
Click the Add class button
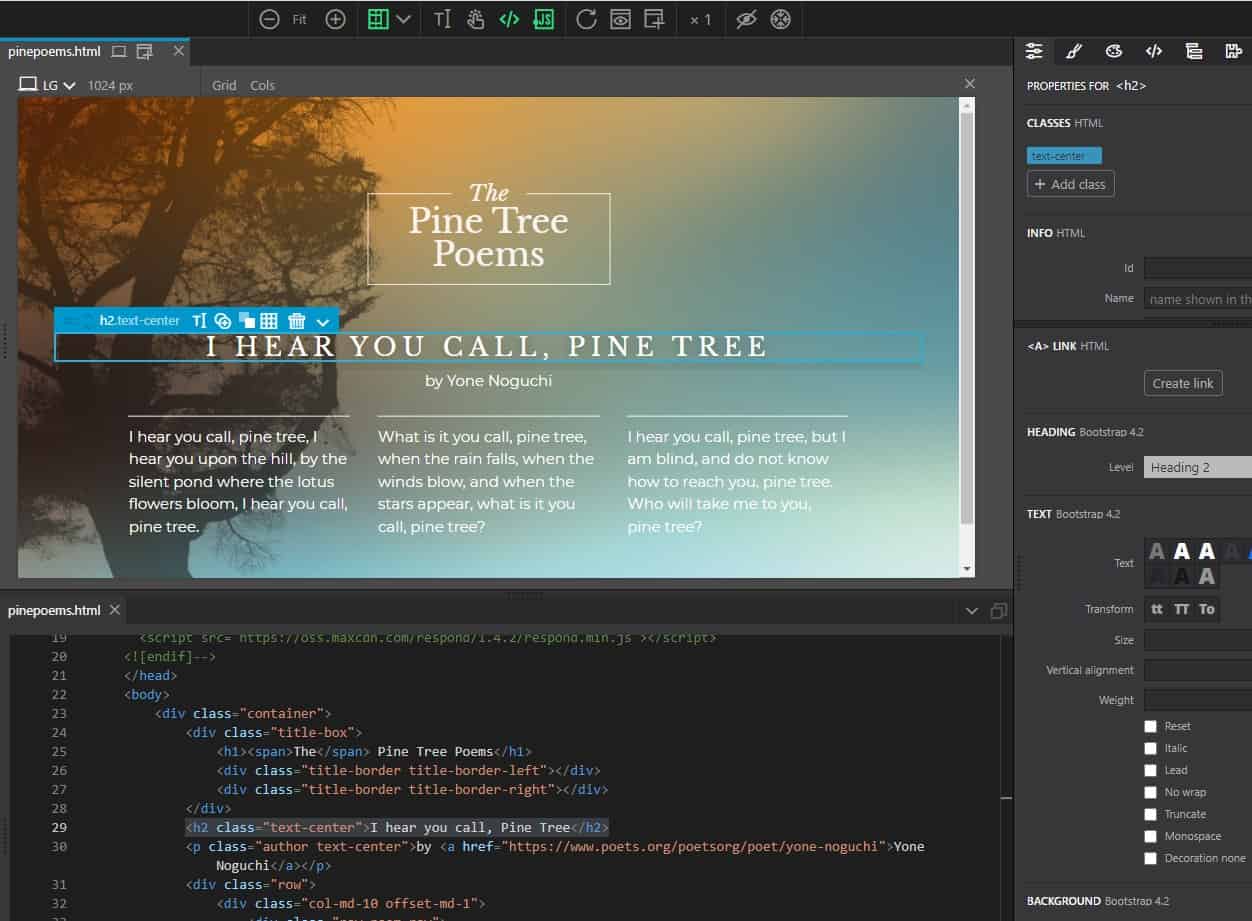1070,184
